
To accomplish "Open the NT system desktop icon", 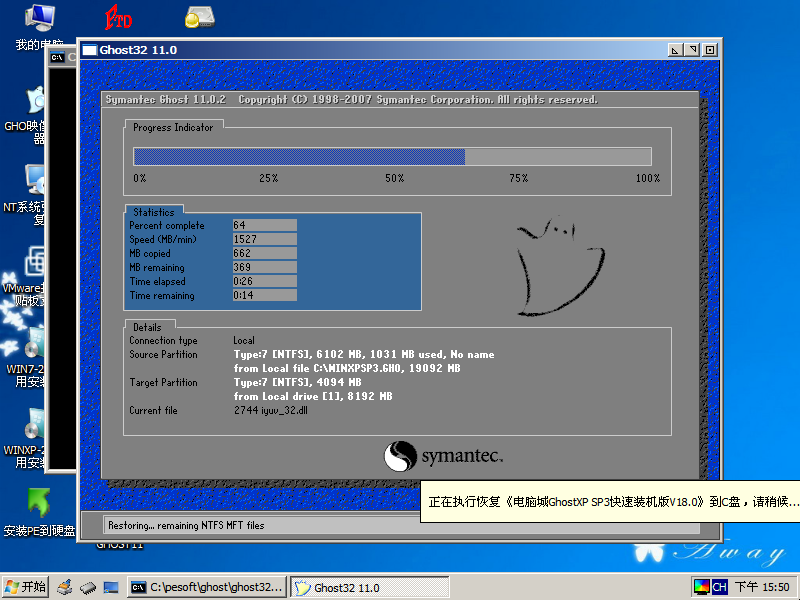I will 37,181.
